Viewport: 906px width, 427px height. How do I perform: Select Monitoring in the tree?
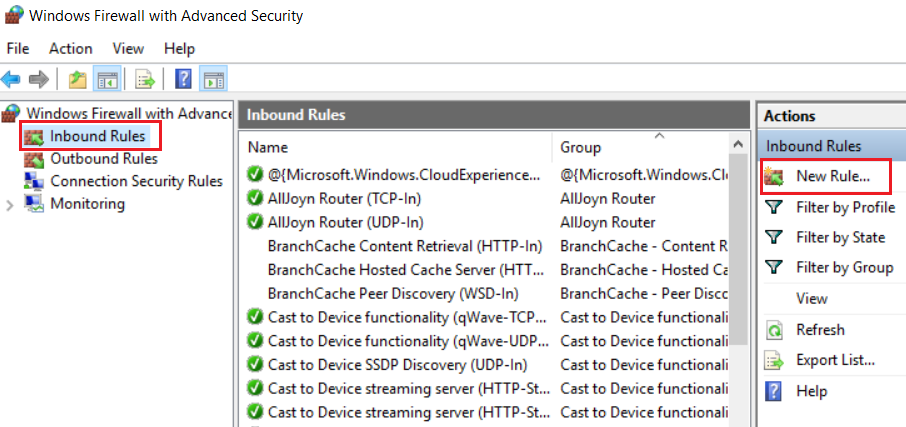tap(87, 204)
